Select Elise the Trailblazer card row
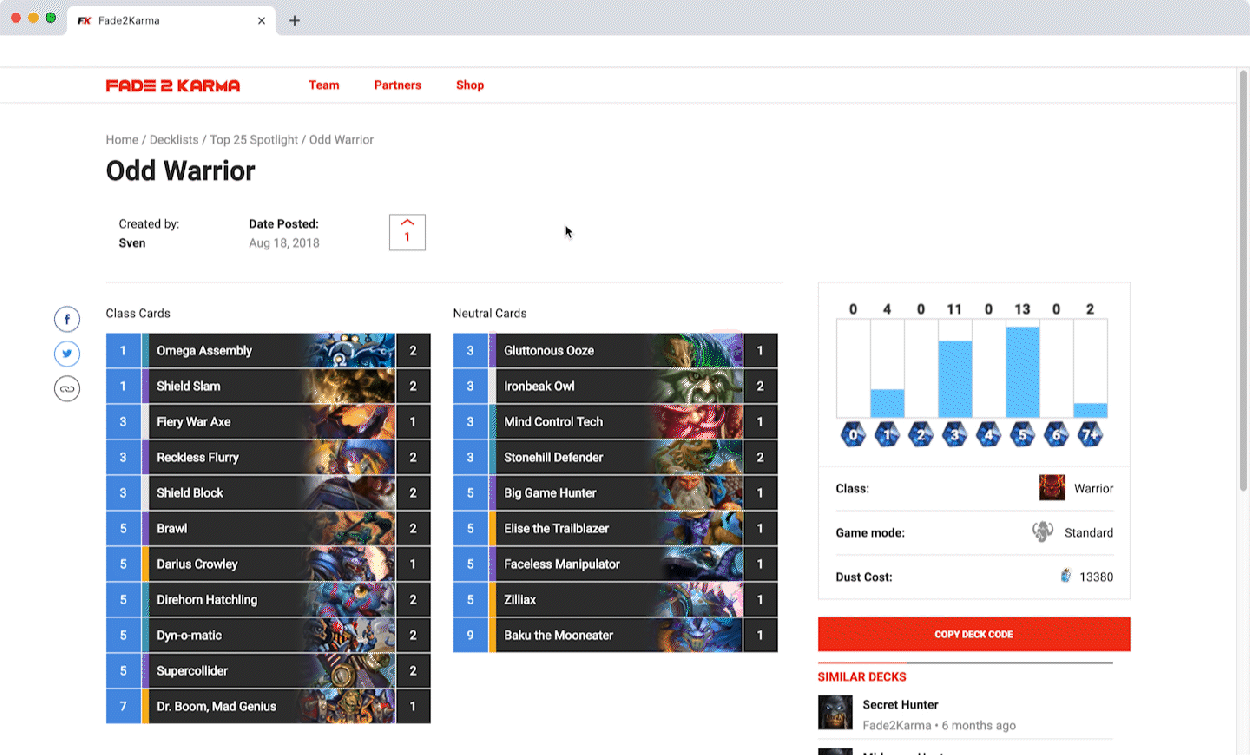Image resolution: width=1250 pixels, height=755 pixels. point(615,528)
